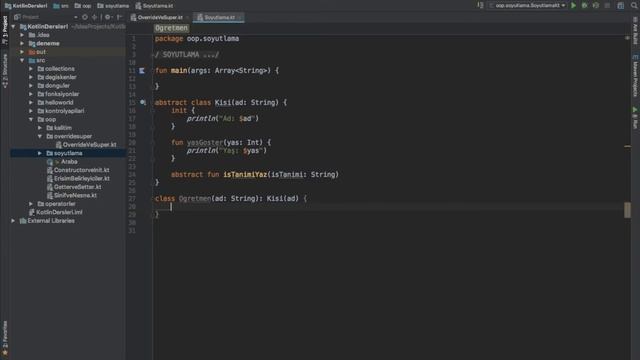Open the run configuration dropdown oop.soyutlama.SoyutlamaKt
Image resolution: width=640 pixels, height=360 pixels.
click(x=527, y=6)
